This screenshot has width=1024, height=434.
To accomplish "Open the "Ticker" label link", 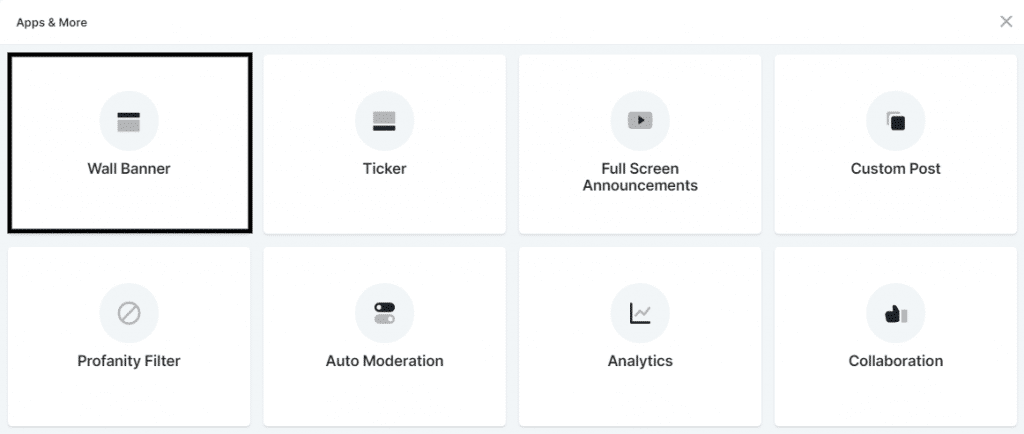I will point(384,169).
